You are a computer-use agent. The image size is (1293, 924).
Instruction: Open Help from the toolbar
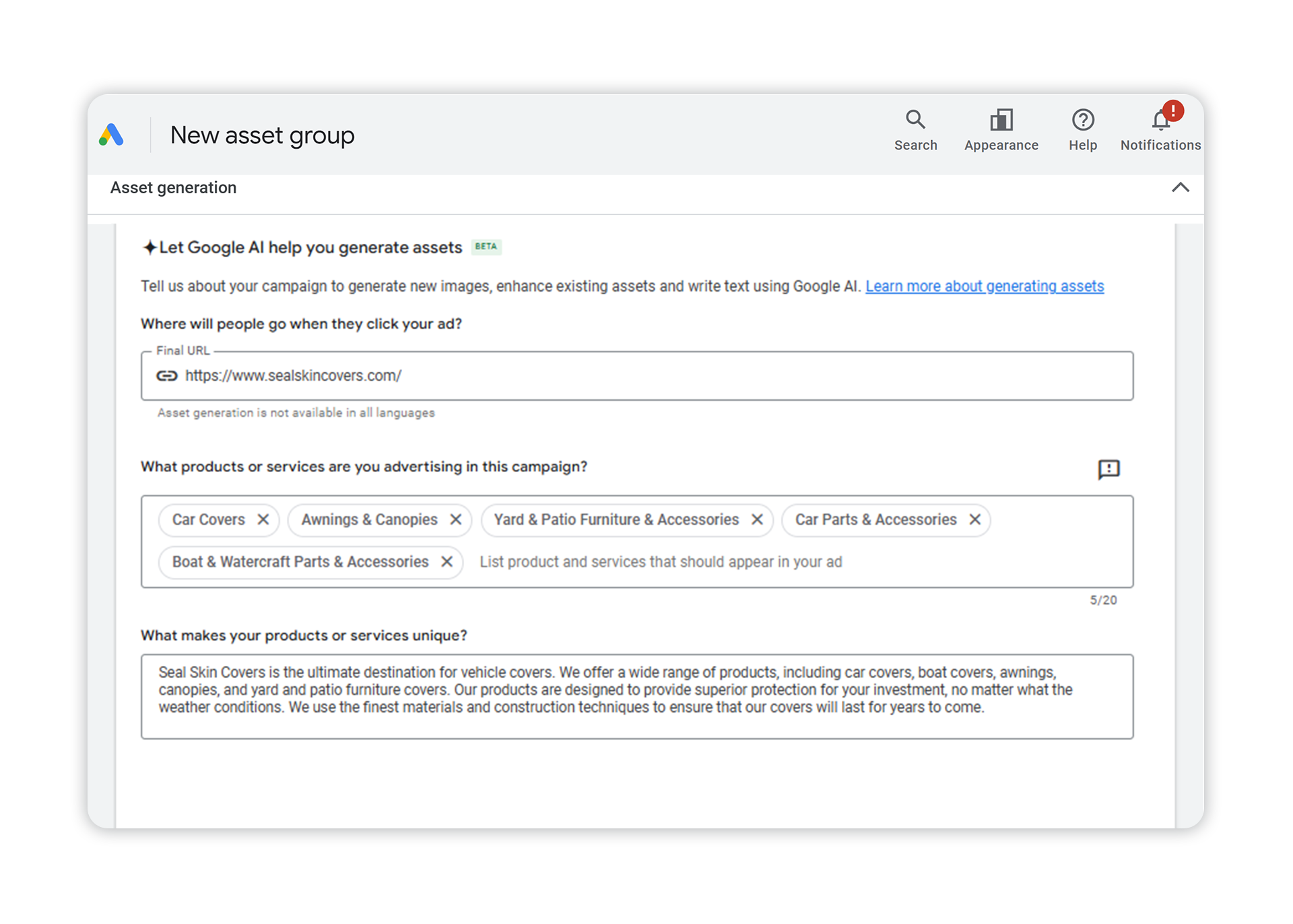(x=1082, y=120)
